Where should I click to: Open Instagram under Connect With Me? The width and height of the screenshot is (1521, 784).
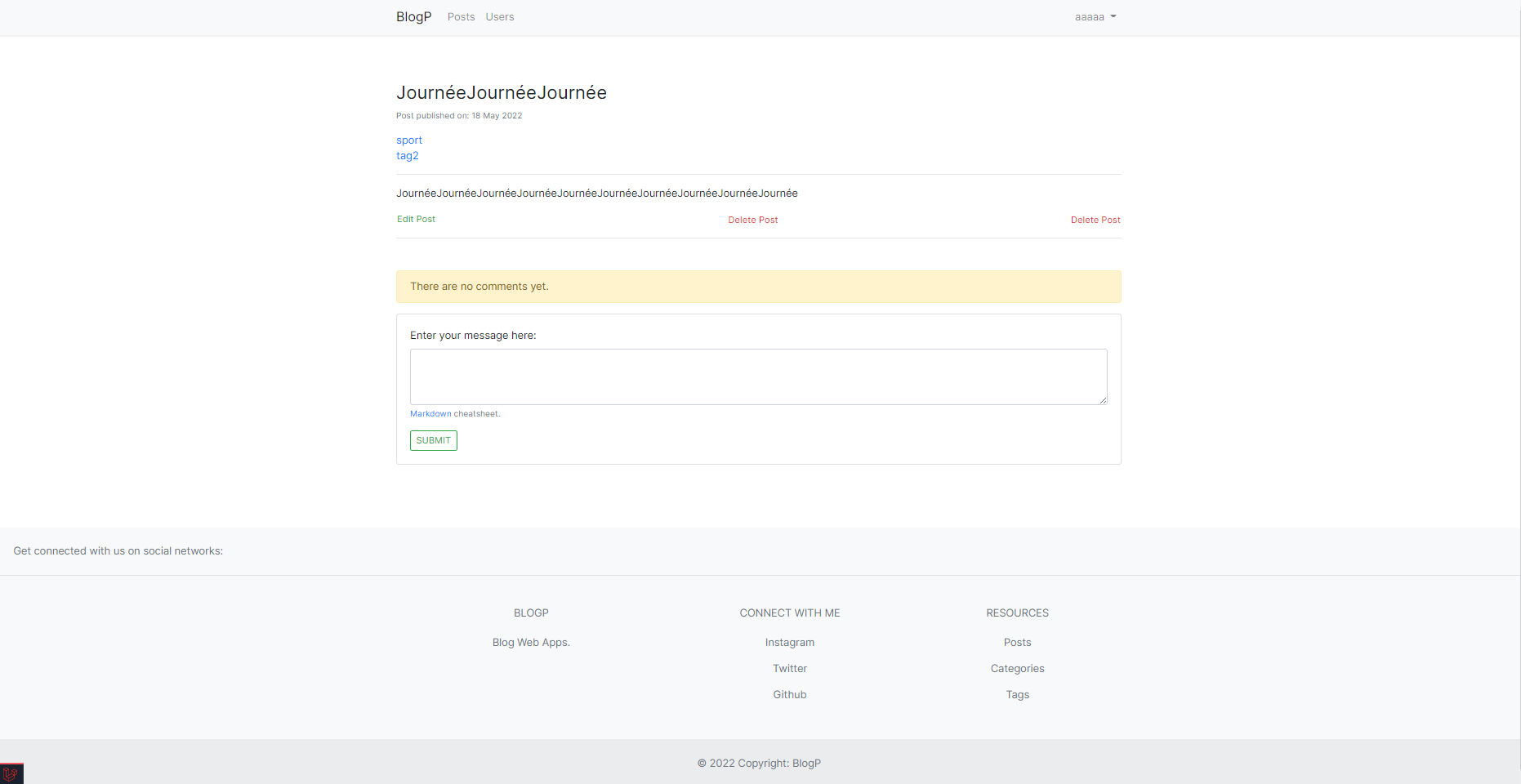click(789, 642)
